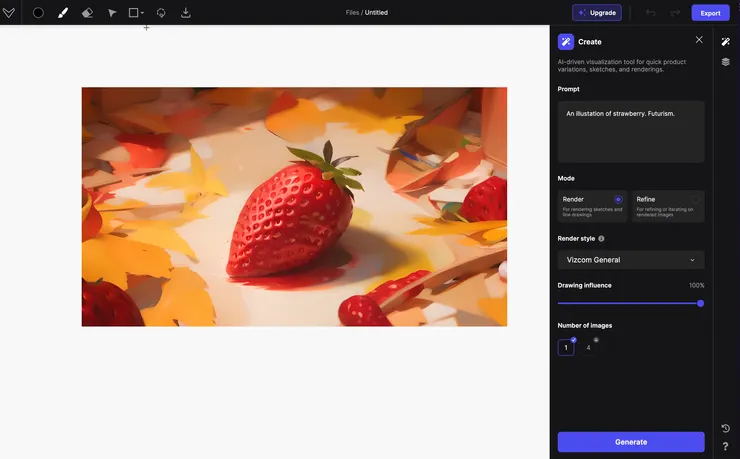Select the Refine mode option
Viewport: 740px width, 459px height.
coord(668,205)
